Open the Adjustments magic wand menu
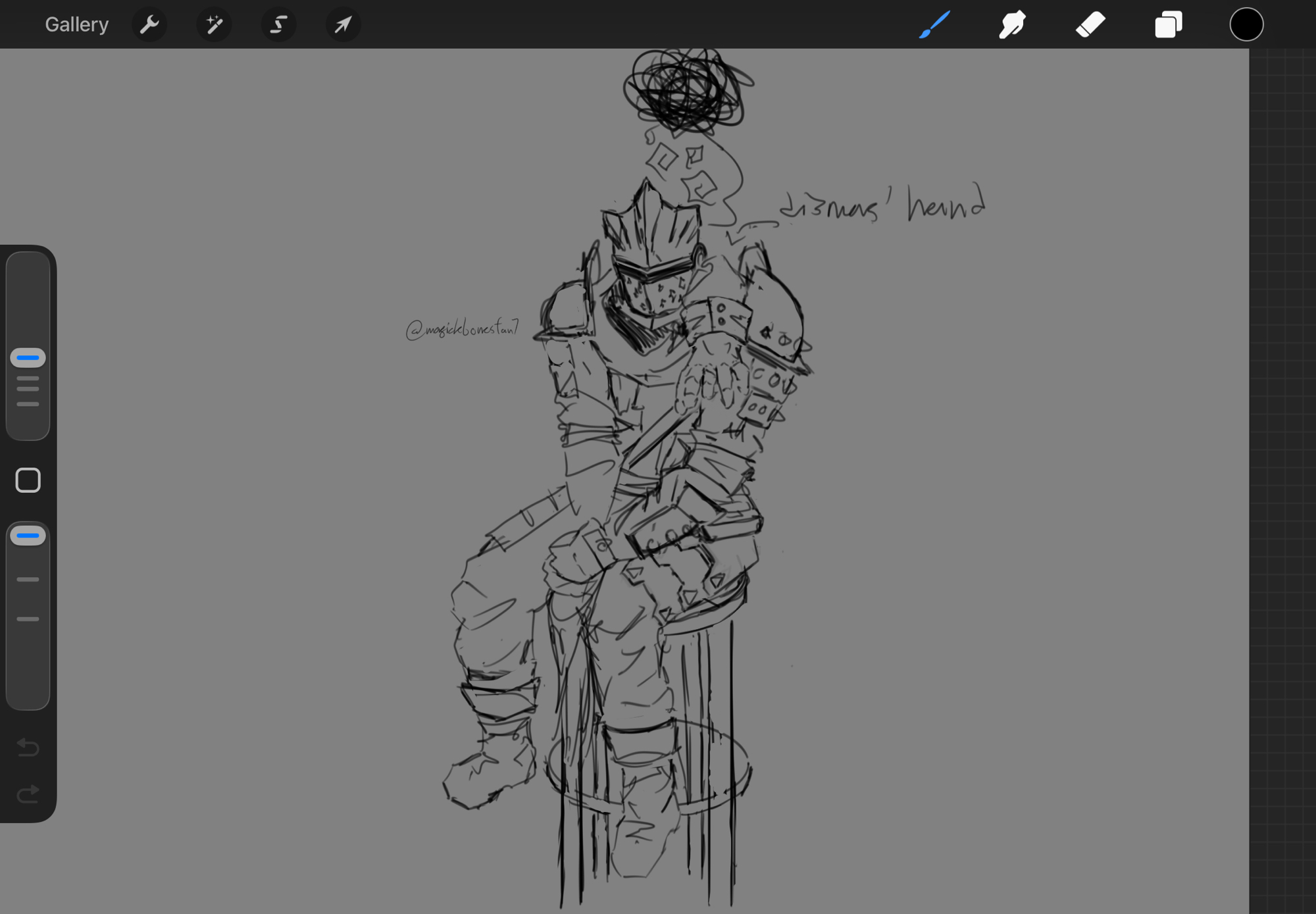Viewport: 1316px width, 914px height. 214,25
